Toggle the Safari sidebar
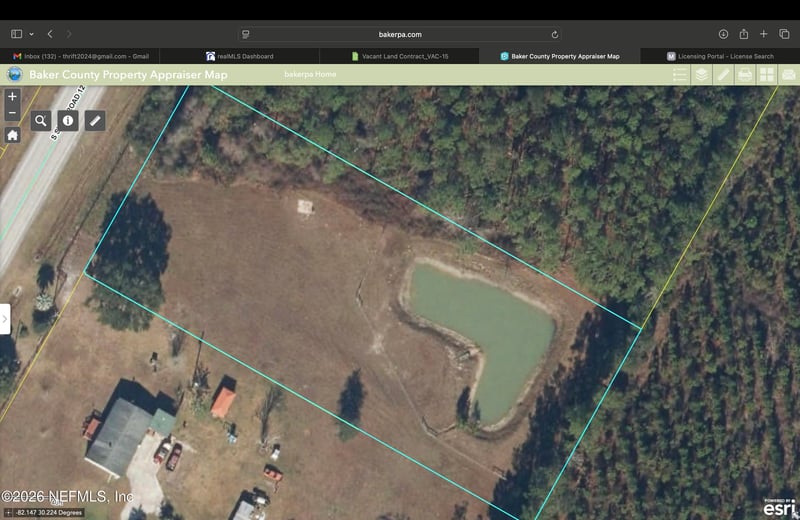 [x=16, y=34]
